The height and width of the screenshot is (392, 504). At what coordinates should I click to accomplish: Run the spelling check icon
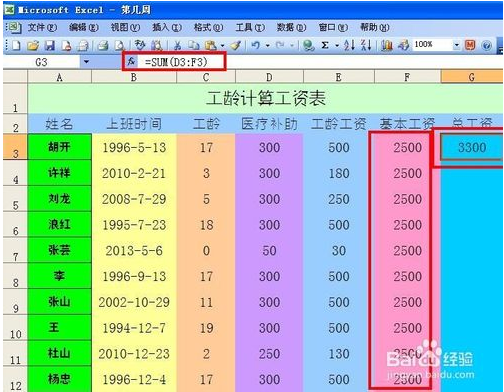(140, 45)
